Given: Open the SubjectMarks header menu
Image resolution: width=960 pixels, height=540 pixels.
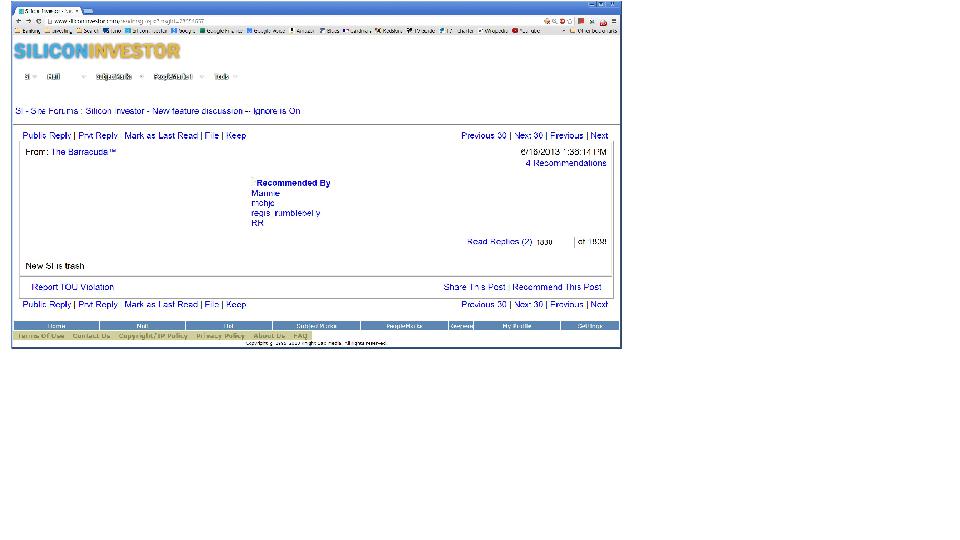Looking at the screenshot, I should pyautogui.click(x=114, y=77).
